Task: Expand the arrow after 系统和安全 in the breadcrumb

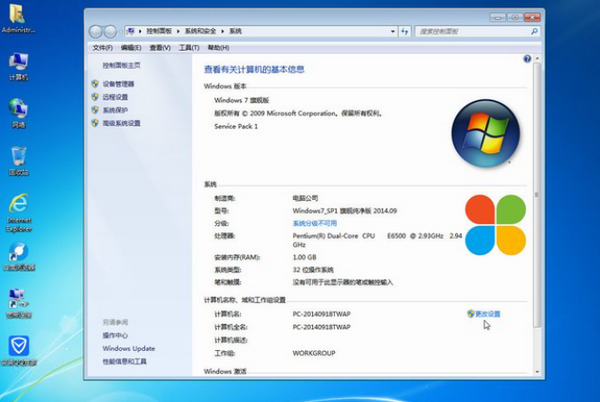Action: click(x=223, y=31)
